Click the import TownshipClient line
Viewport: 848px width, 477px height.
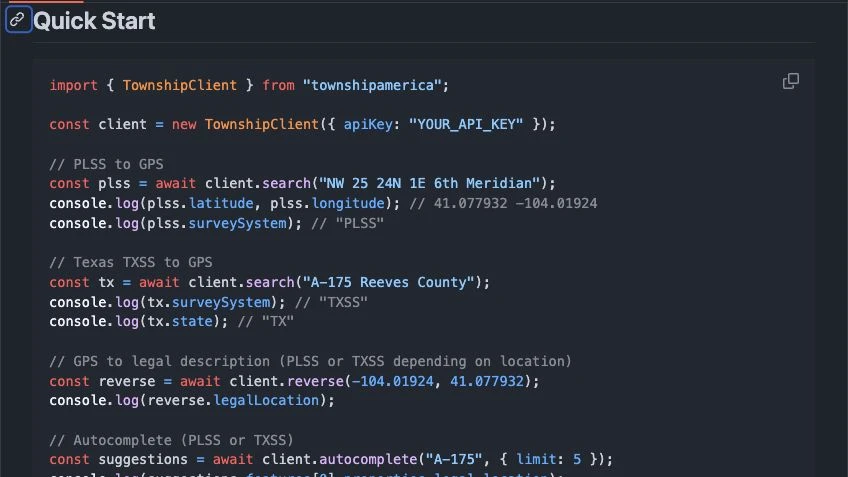(249, 85)
